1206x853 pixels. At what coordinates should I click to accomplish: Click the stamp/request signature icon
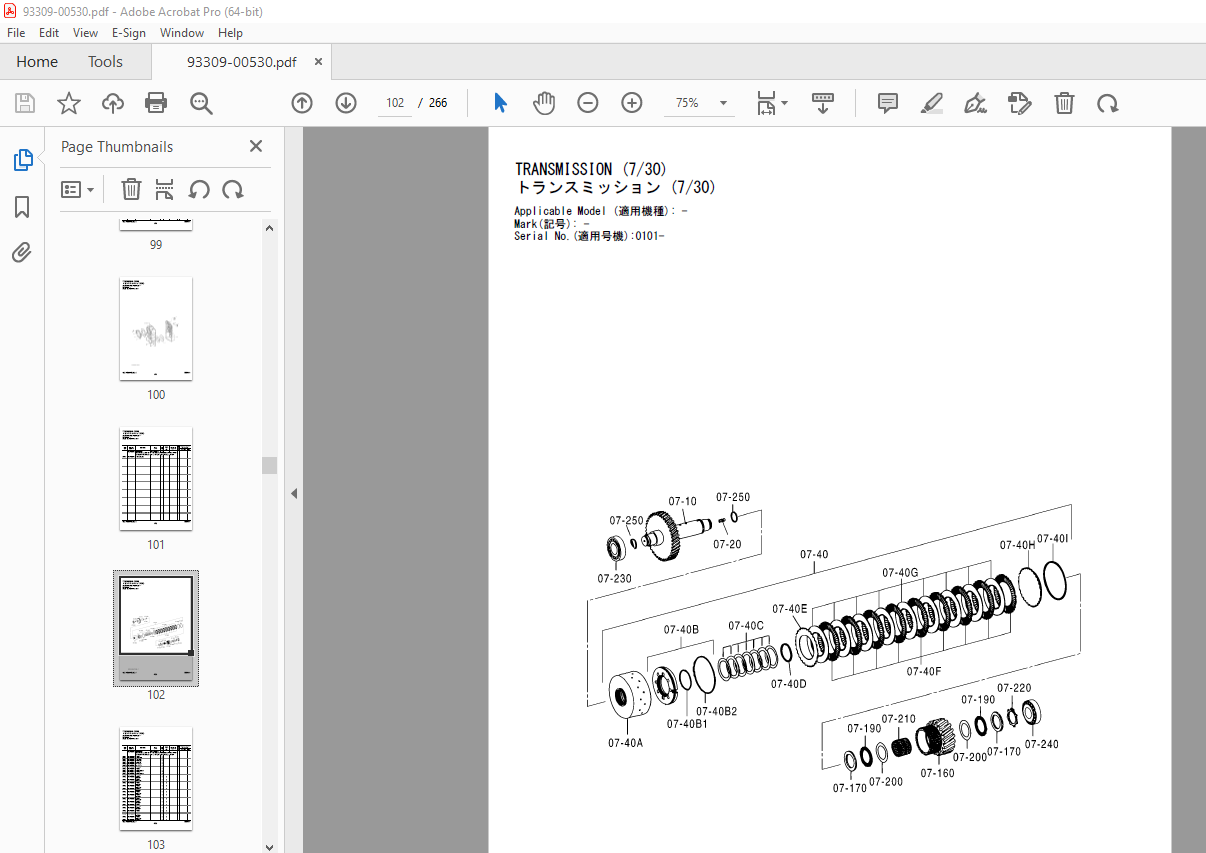1020,103
